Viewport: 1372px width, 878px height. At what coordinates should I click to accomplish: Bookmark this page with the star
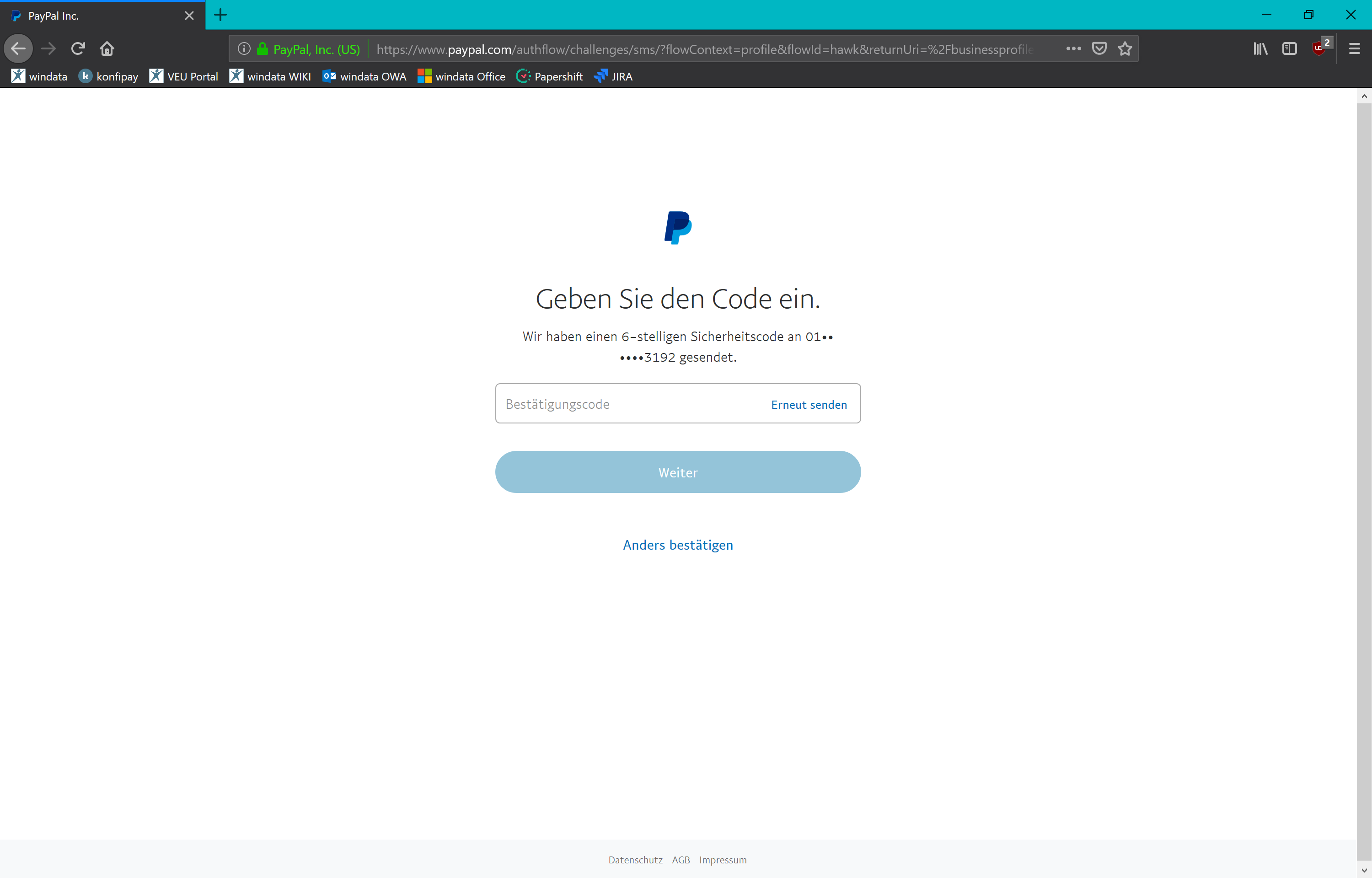pyautogui.click(x=1125, y=49)
